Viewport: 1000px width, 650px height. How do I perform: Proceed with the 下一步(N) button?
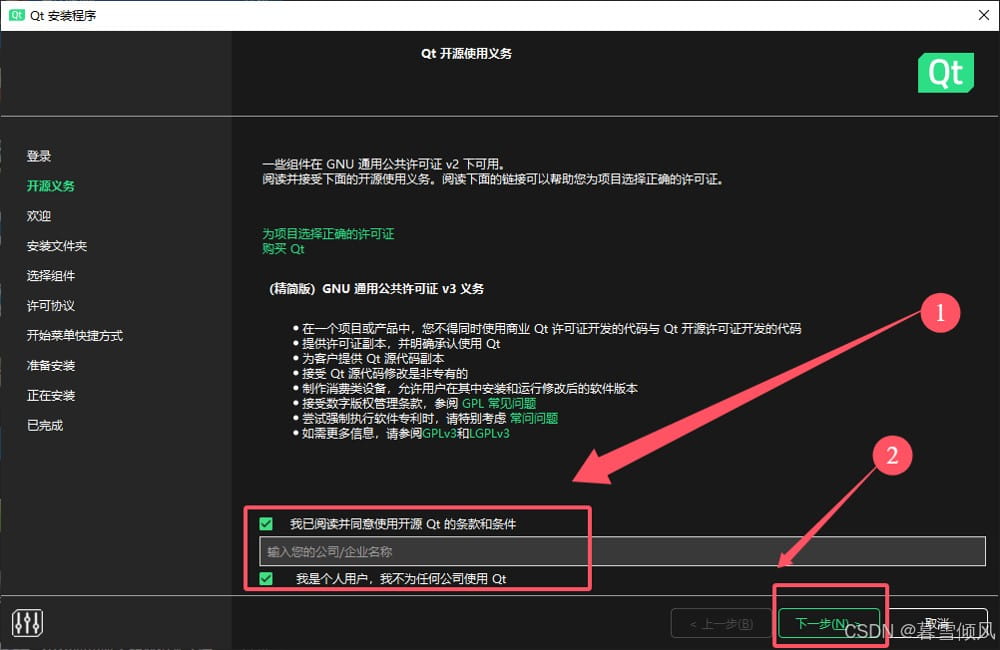[828, 623]
